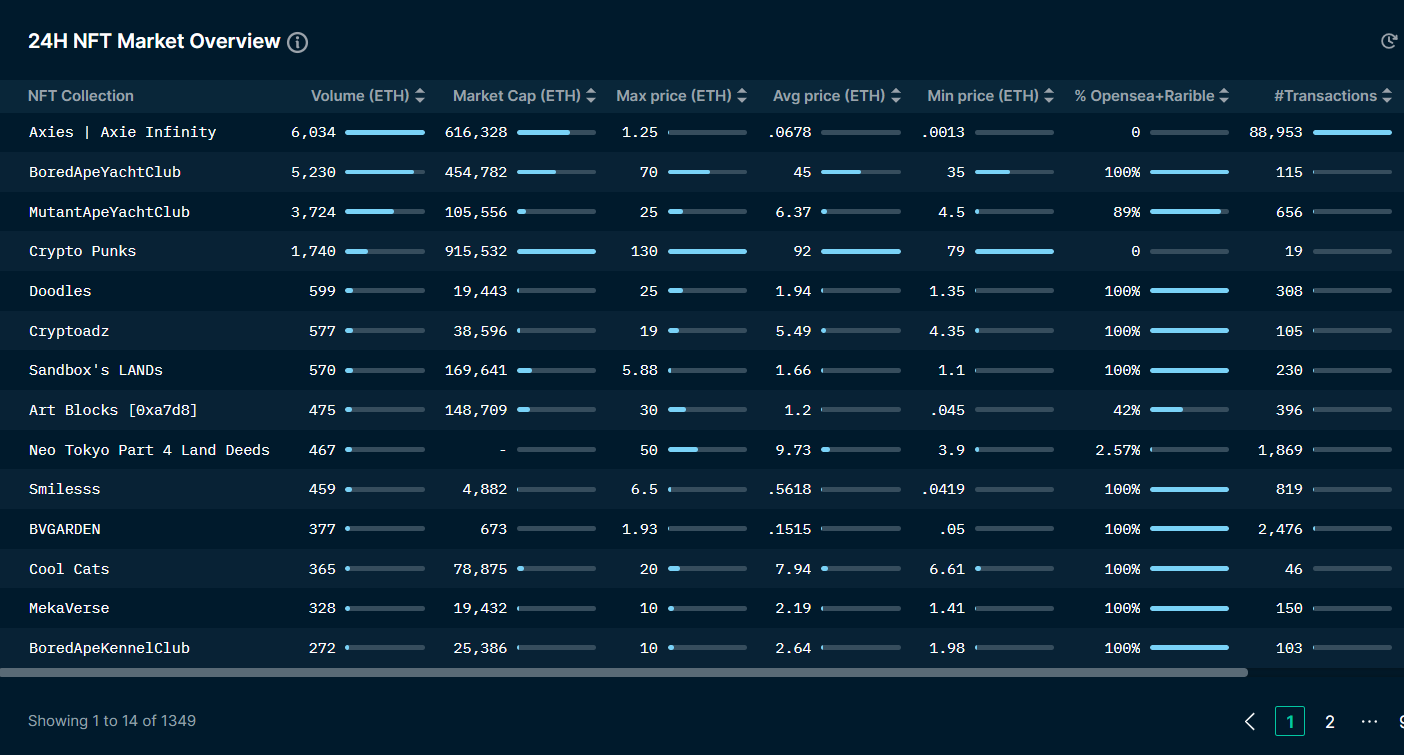Open pagination page 2
The height and width of the screenshot is (755, 1404).
(1330, 721)
